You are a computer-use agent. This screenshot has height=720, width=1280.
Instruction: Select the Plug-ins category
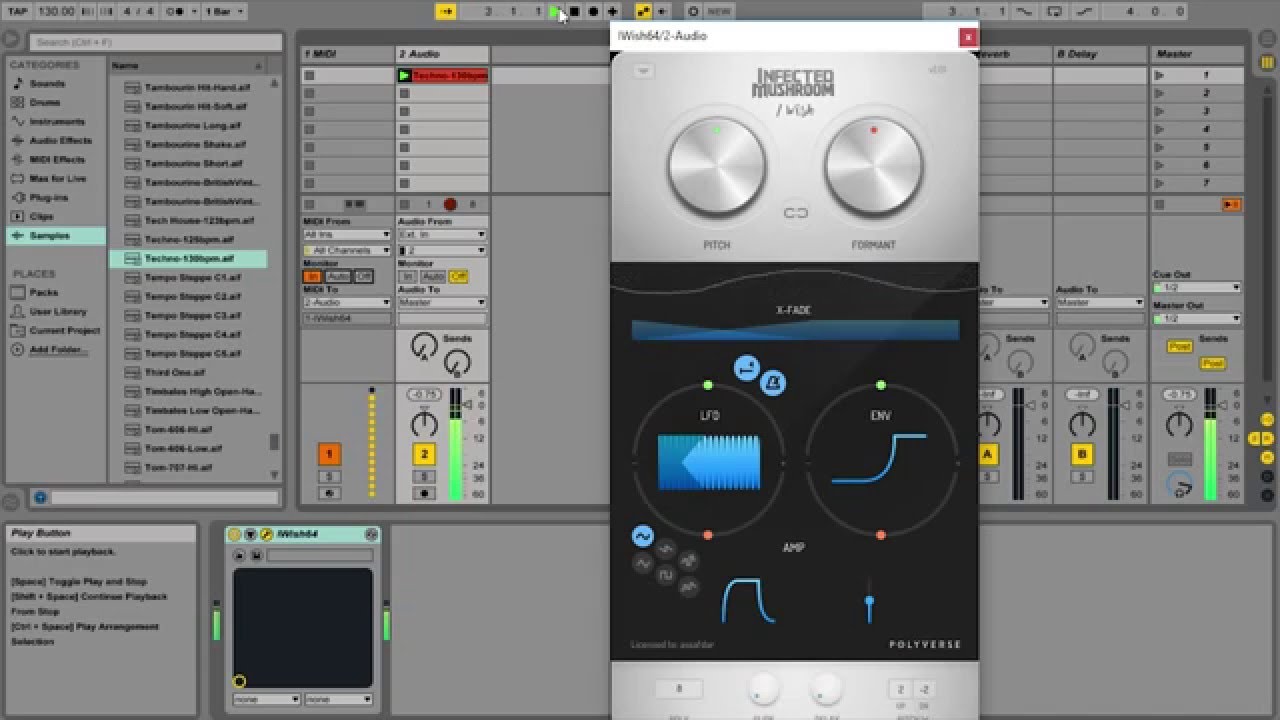(x=49, y=198)
